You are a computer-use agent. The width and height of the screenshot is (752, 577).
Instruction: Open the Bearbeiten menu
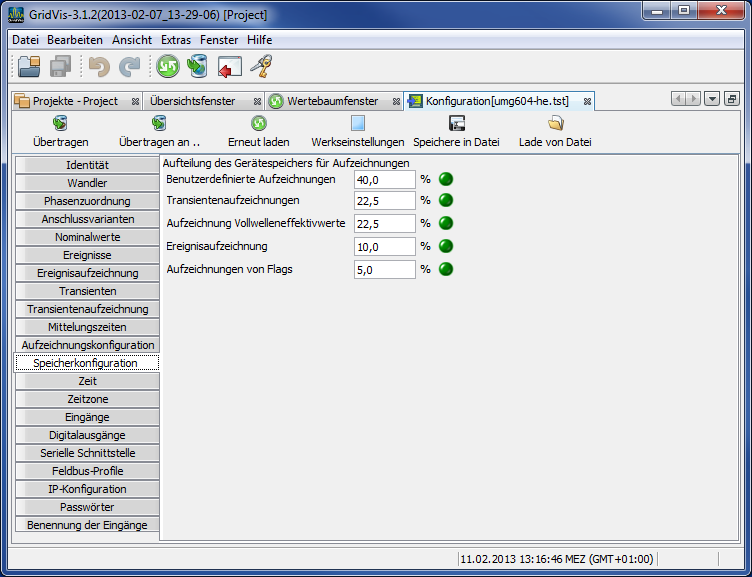tap(75, 40)
